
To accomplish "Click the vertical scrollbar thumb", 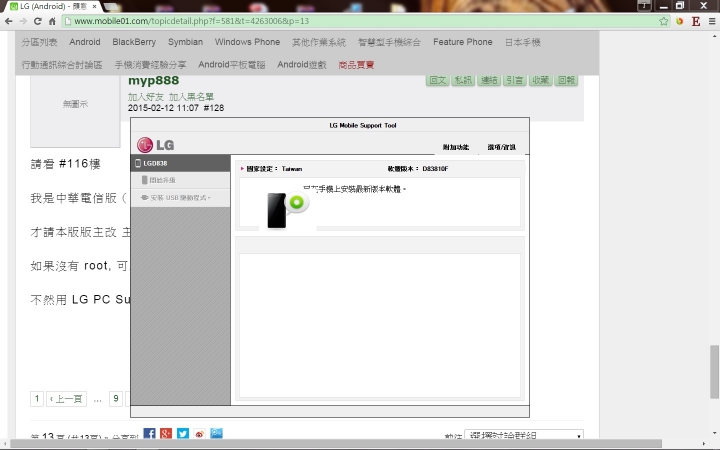I will tap(714, 371).
